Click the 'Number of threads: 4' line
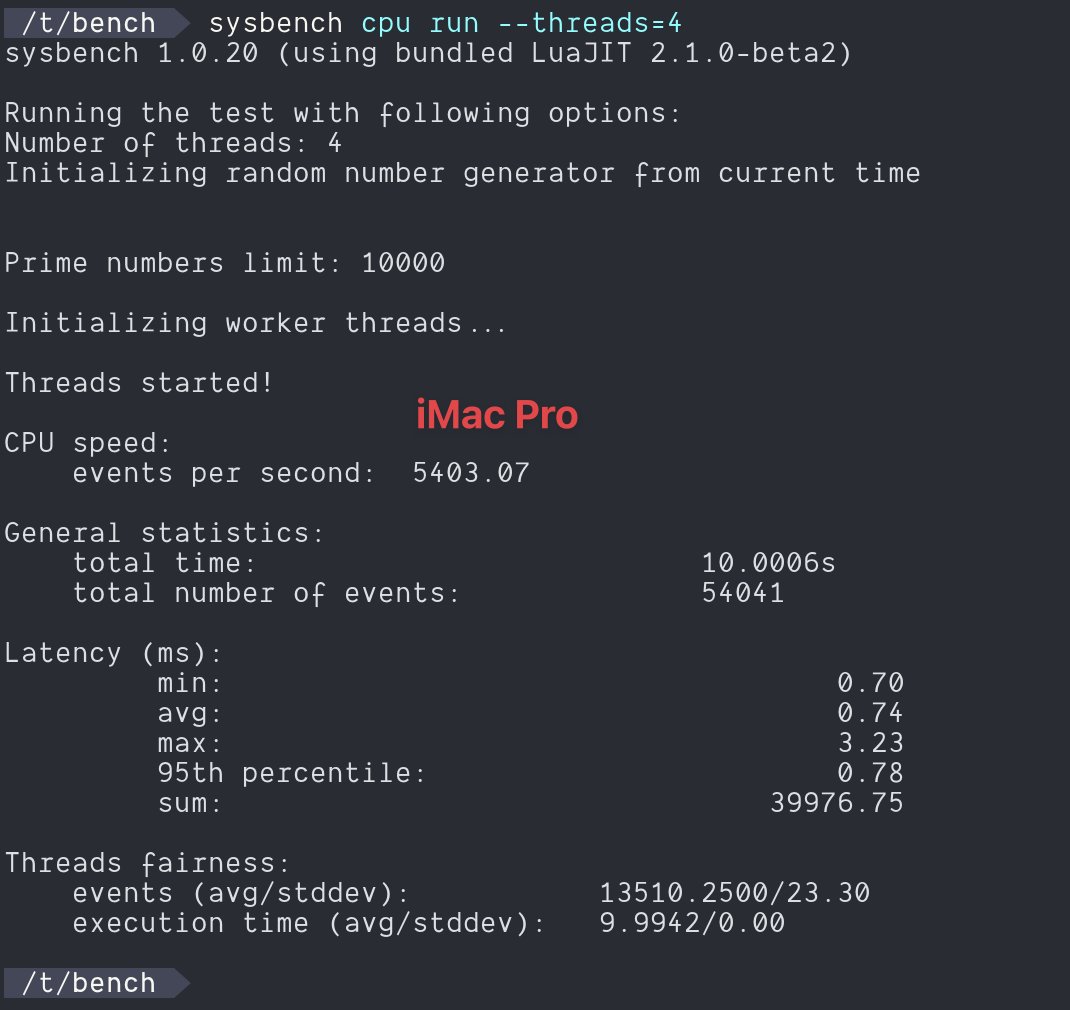This screenshot has height=1010, width=1070. click(x=173, y=143)
